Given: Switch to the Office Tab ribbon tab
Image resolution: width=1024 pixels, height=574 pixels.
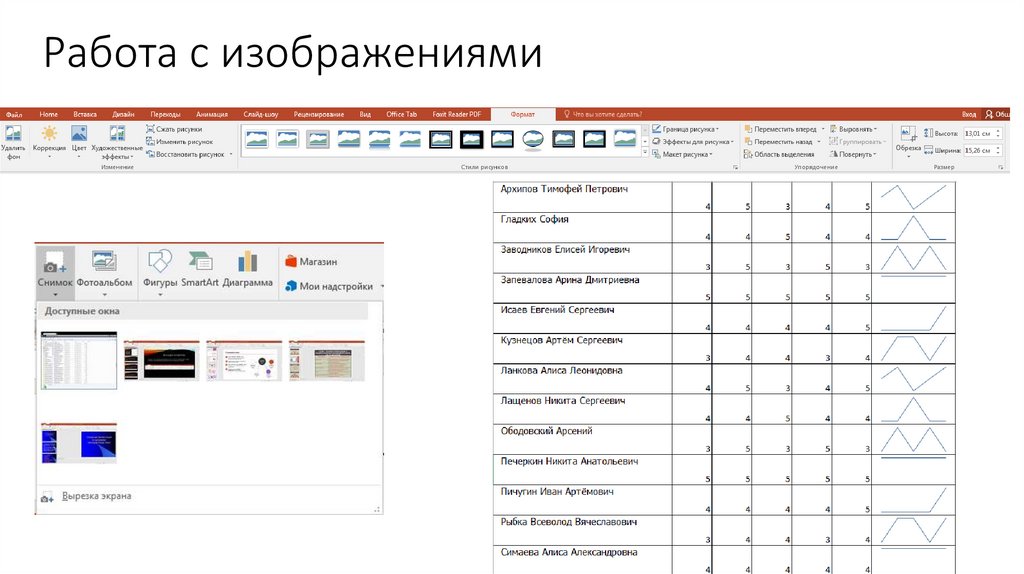Looking at the screenshot, I should tap(401, 114).
